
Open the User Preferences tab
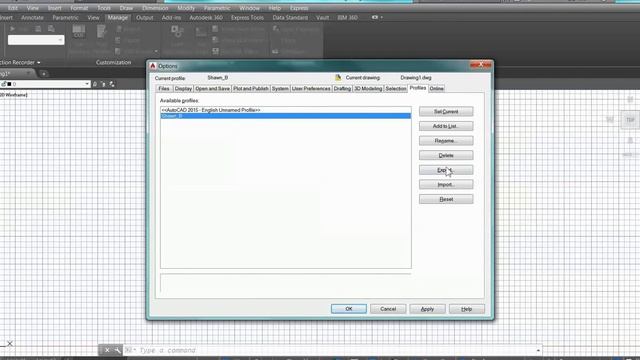pos(311,89)
